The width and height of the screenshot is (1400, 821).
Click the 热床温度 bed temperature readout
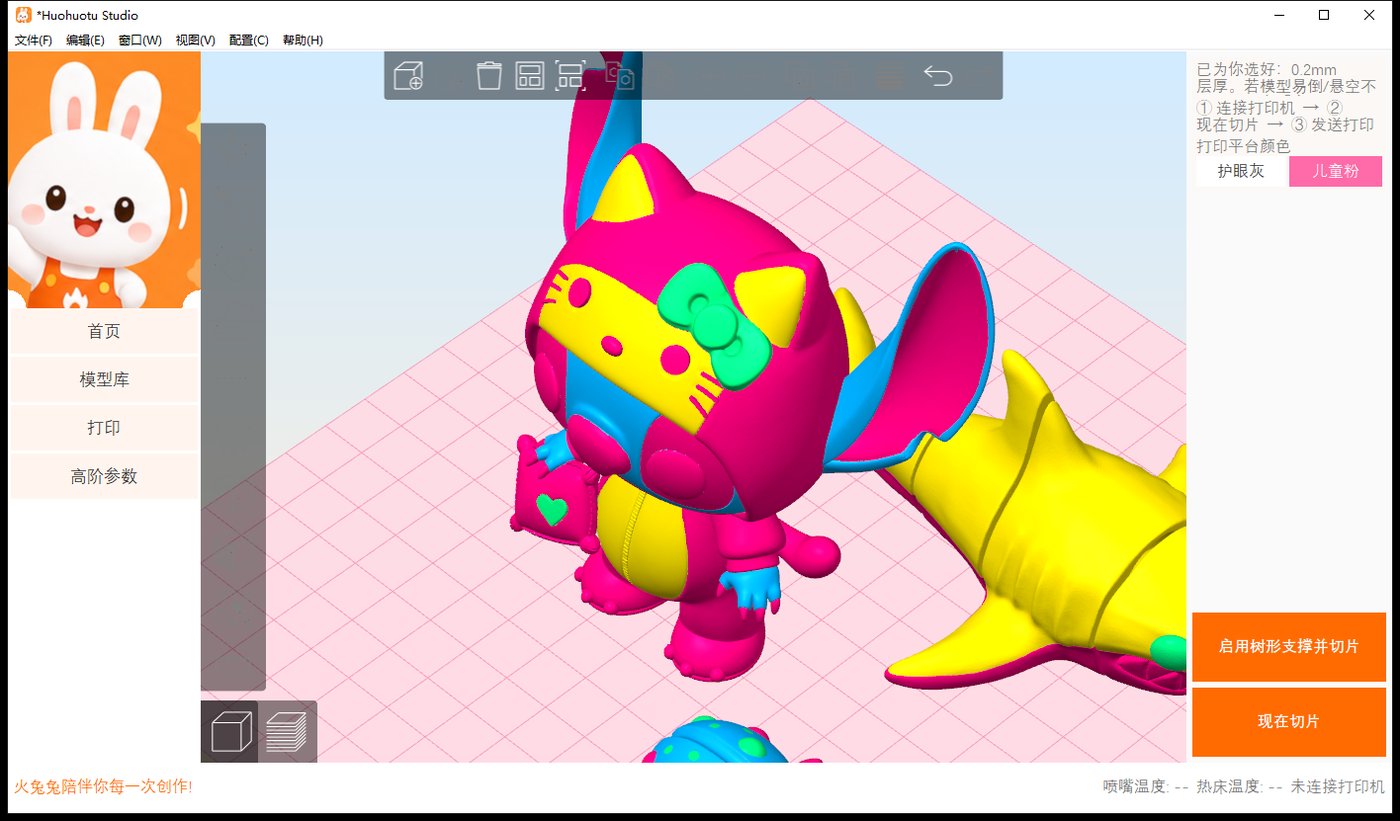1240,787
